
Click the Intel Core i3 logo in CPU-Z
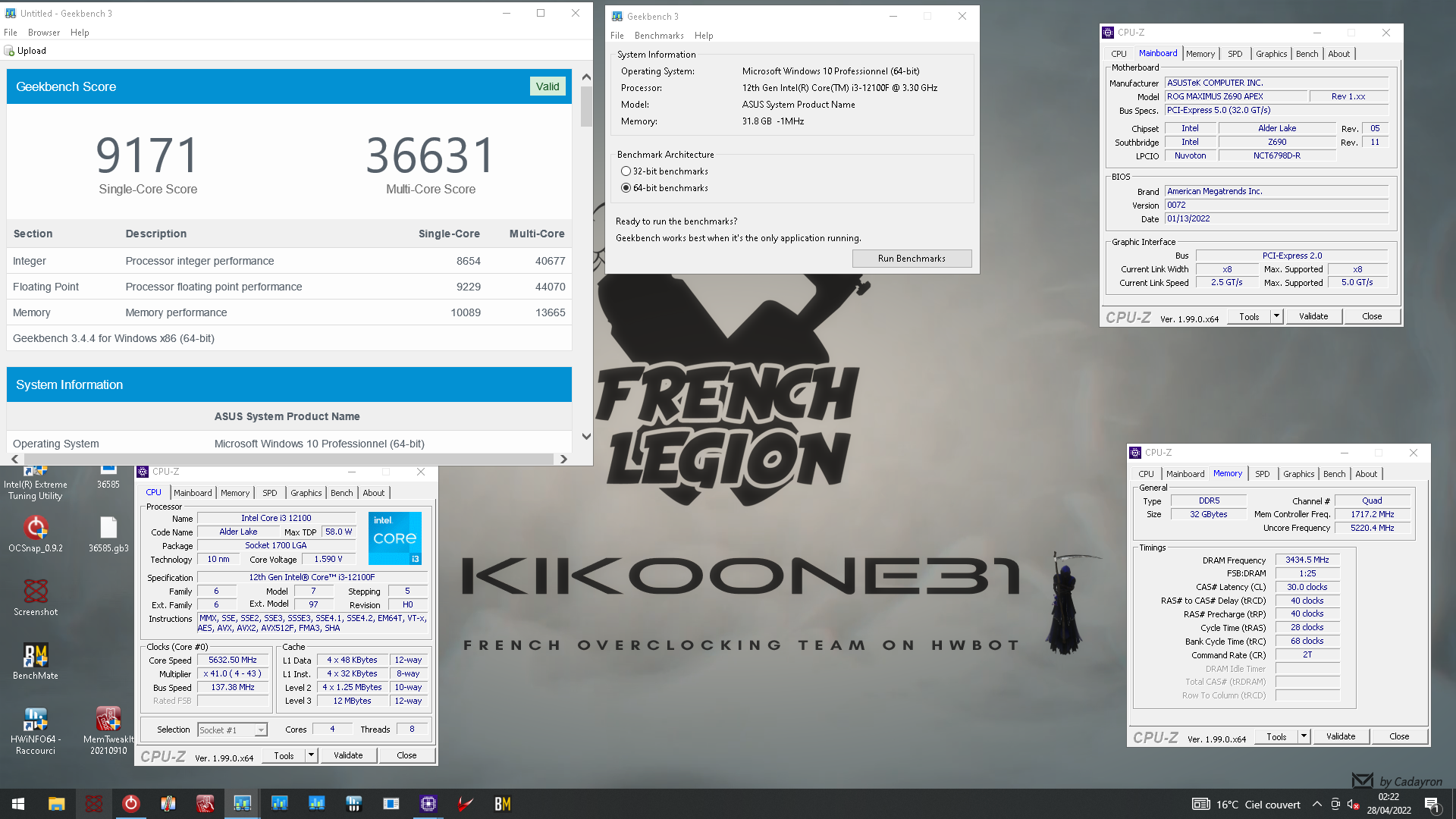(x=394, y=538)
